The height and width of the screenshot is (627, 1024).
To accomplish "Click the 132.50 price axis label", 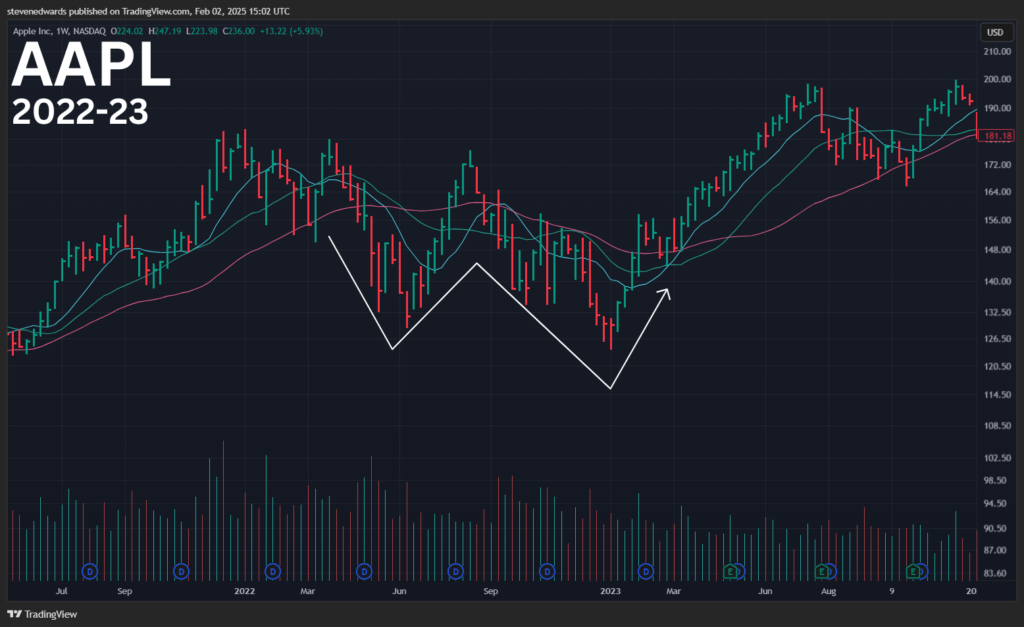I will (997, 312).
